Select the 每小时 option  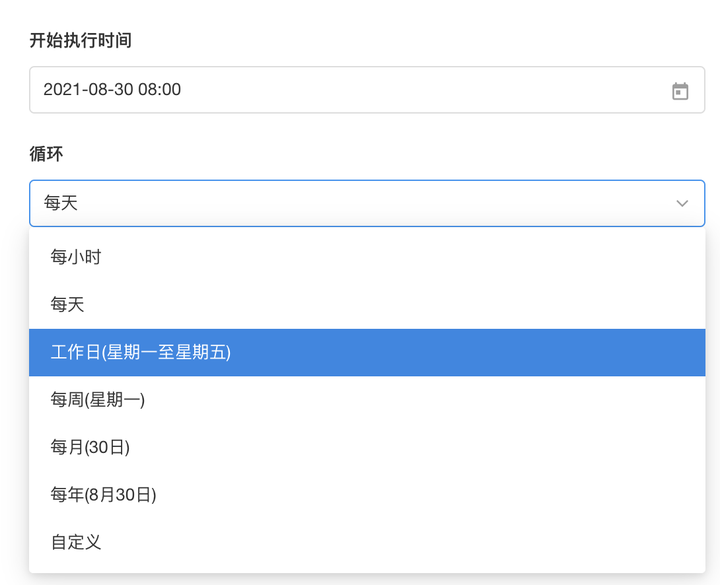[76, 257]
